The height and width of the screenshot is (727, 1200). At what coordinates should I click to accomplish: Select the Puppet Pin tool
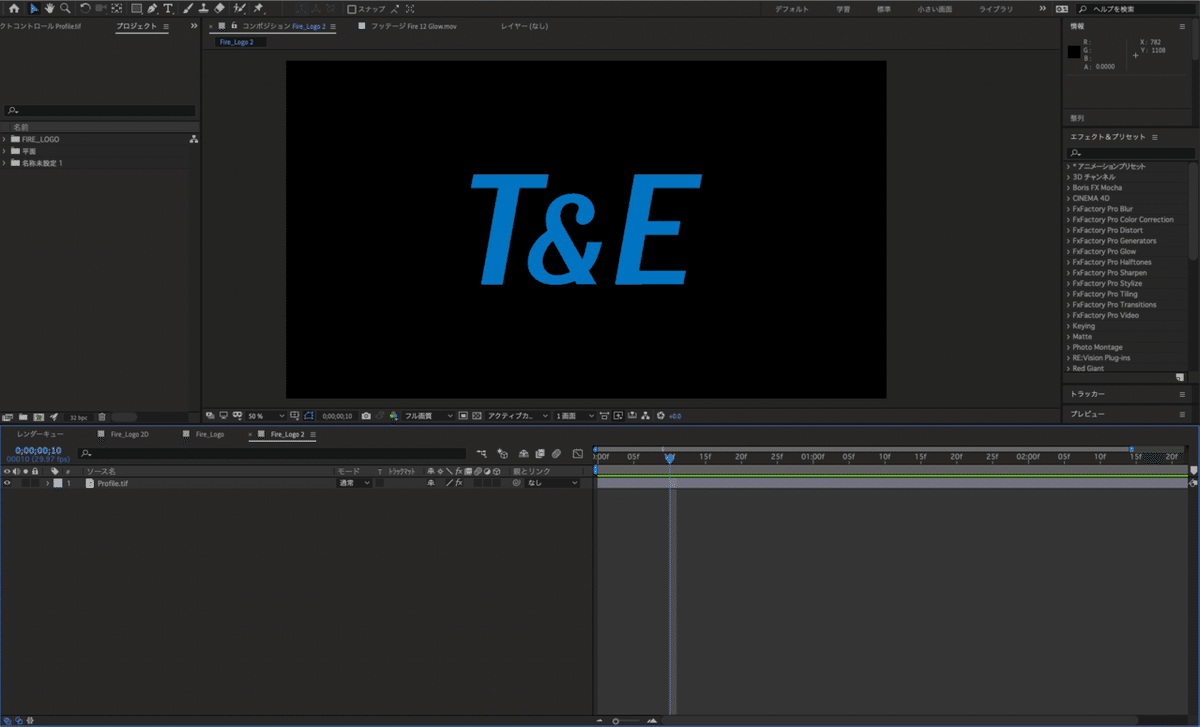[x=258, y=8]
